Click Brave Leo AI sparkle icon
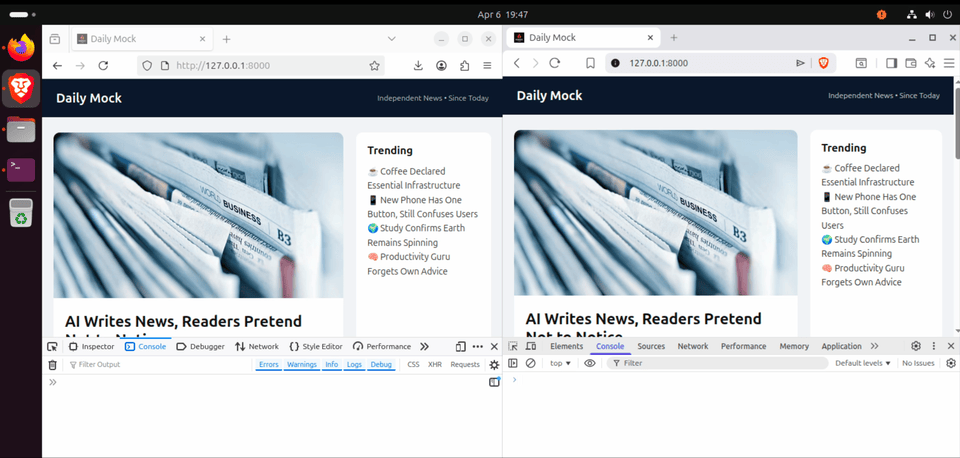The height and width of the screenshot is (458, 960). coord(929,63)
